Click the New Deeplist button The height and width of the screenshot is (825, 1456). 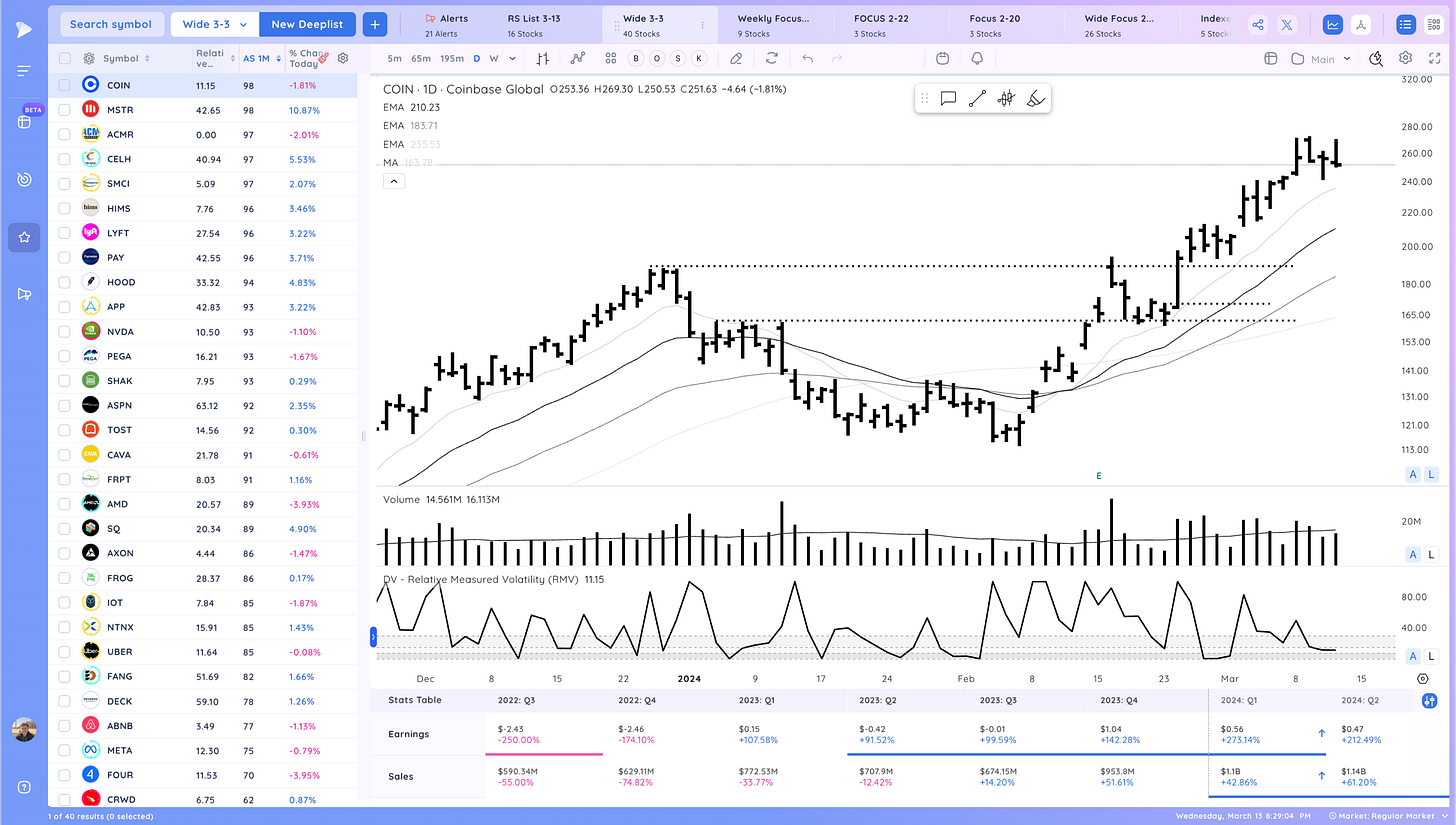307,24
